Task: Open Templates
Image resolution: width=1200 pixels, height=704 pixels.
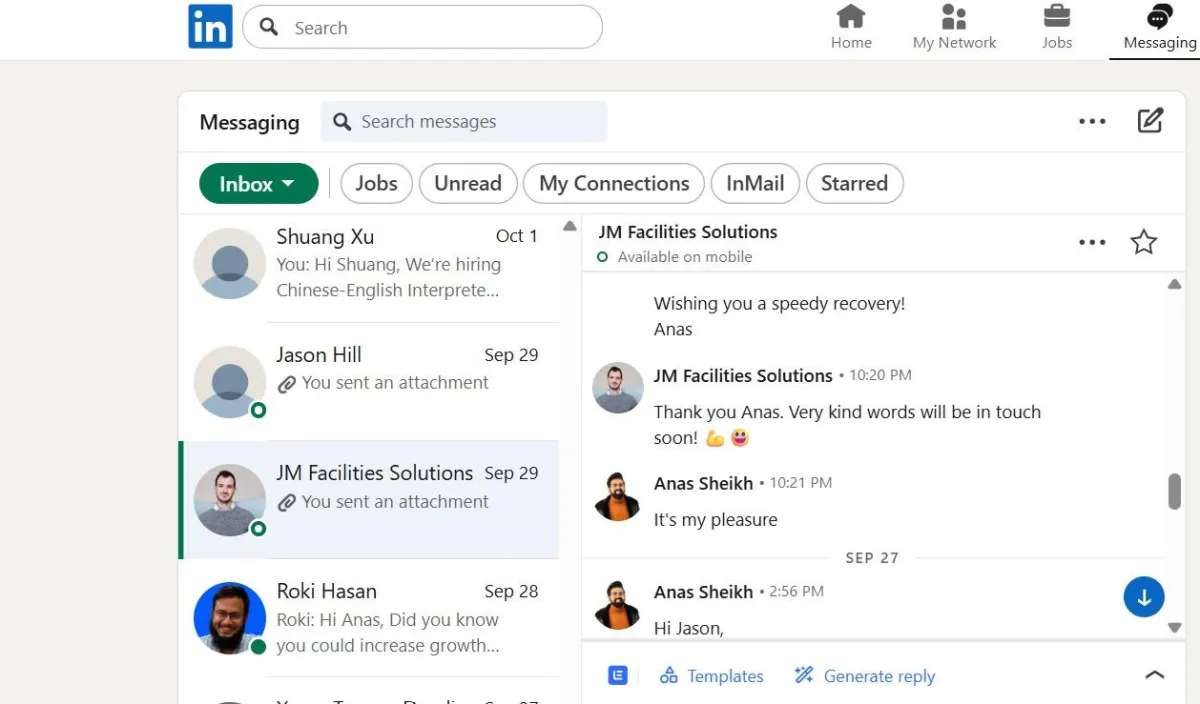Action: pos(712,676)
